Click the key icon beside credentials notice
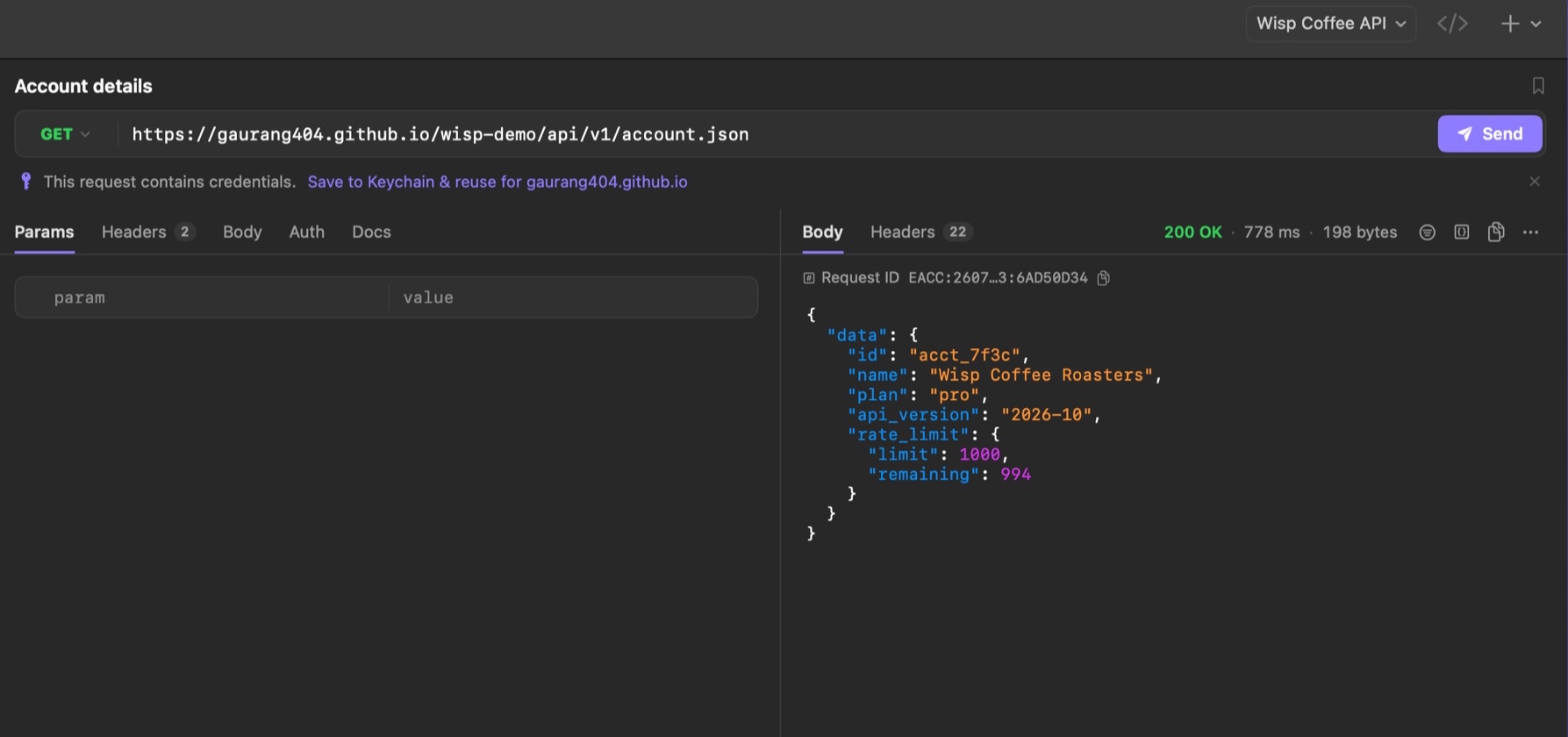 pyautogui.click(x=25, y=181)
